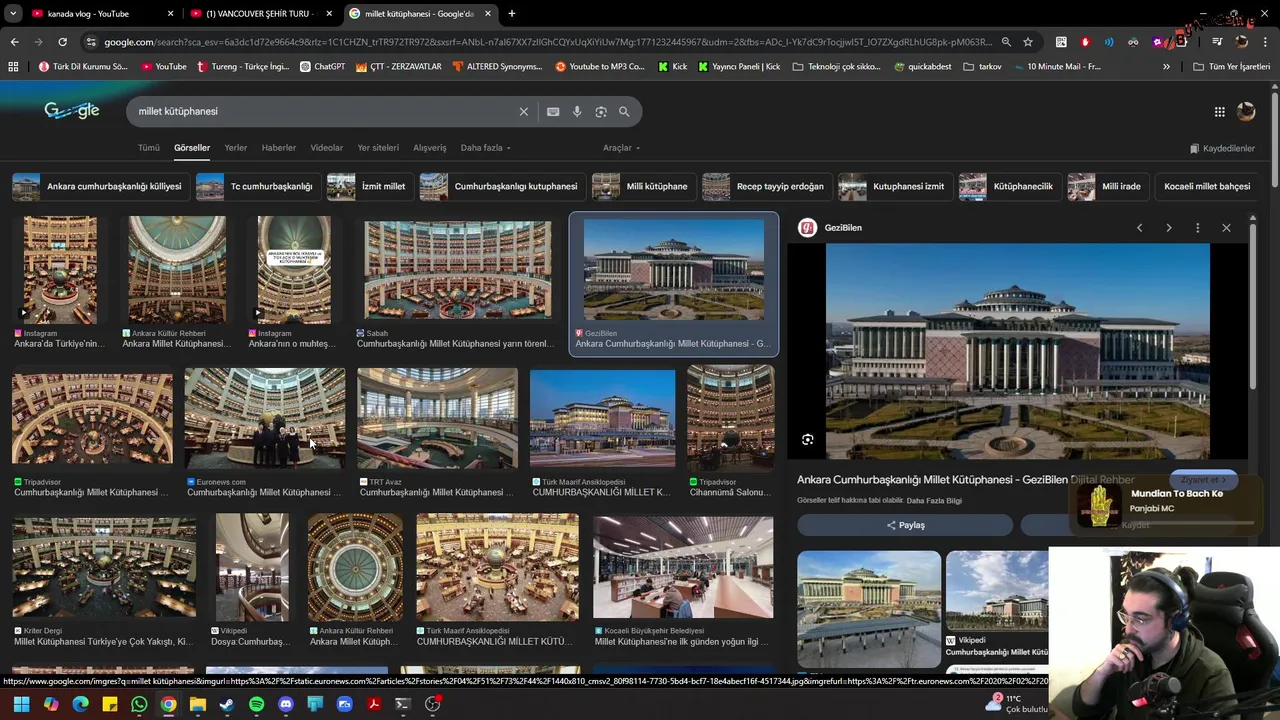Open Kocaeli Büyükşehir Belediyesi image result
The width and height of the screenshot is (1280, 720).
683,567
